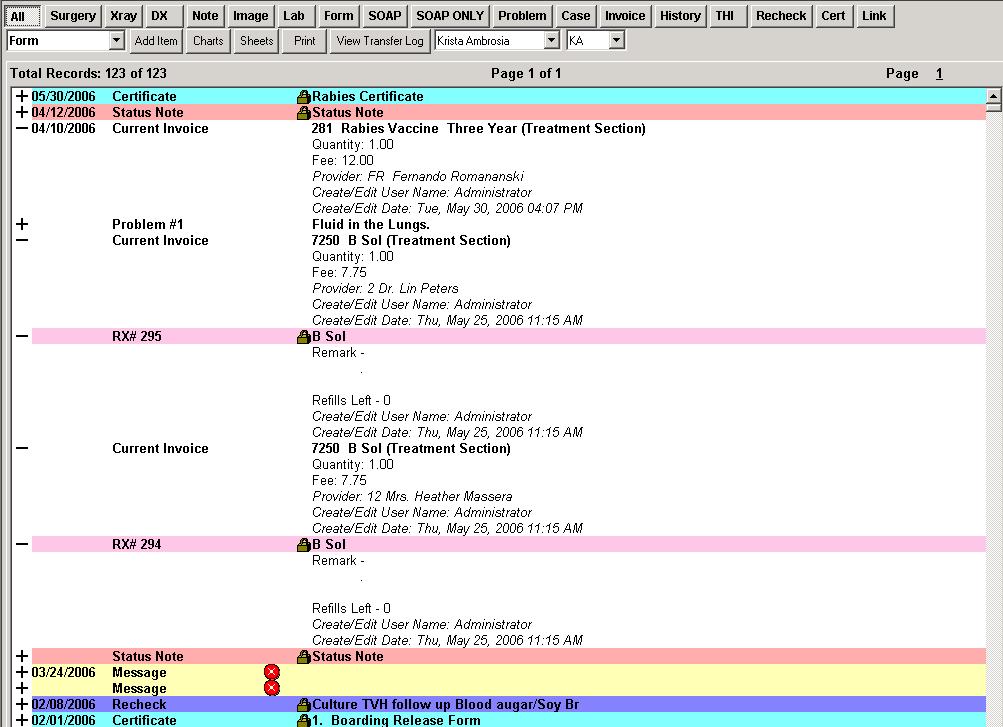Select the SOAP ONLY filter tab
This screenshot has width=1003, height=727.
450,16
